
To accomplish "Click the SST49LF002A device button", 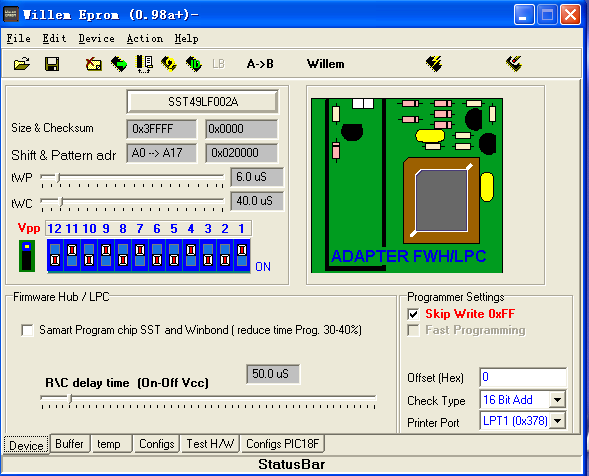I will pyautogui.click(x=203, y=102).
